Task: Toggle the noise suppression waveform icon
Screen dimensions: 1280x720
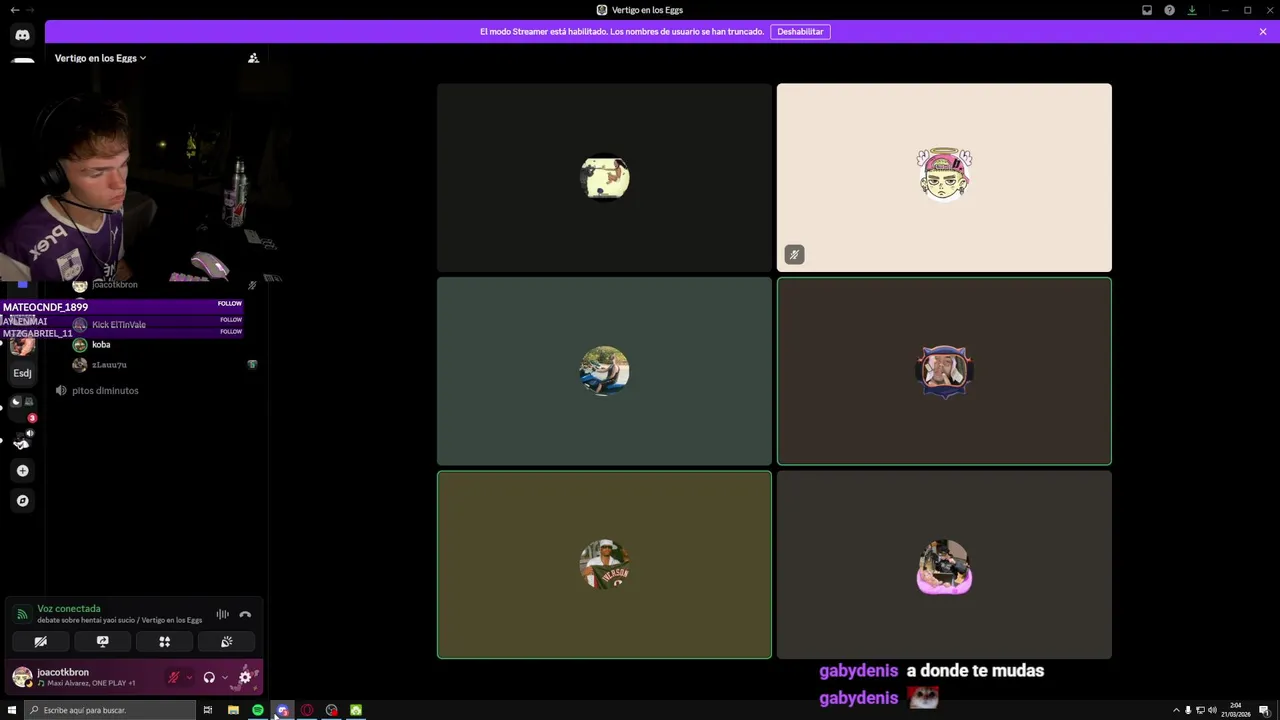Action: (222, 614)
